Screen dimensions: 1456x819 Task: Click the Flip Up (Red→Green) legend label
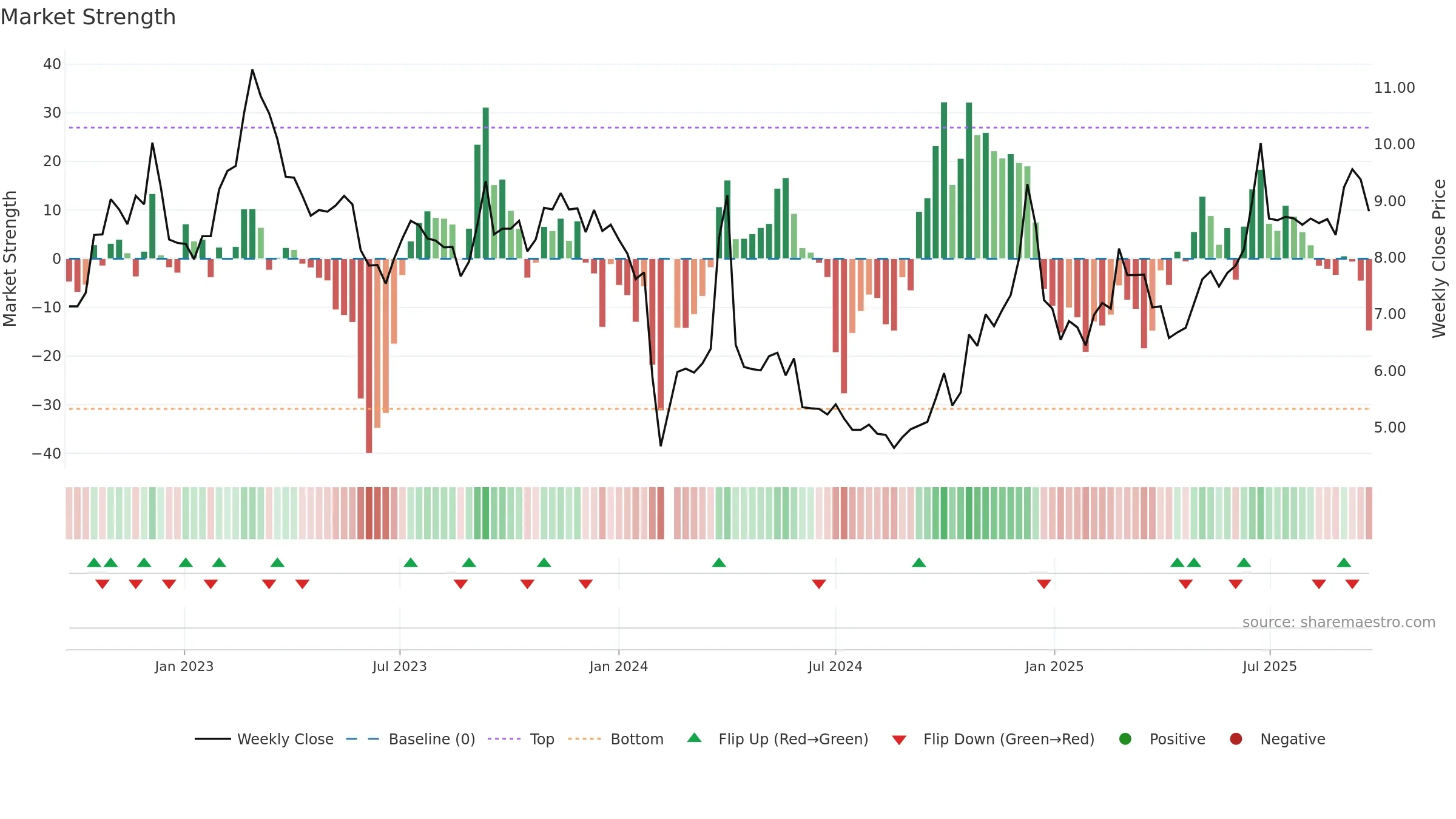coord(794,739)
